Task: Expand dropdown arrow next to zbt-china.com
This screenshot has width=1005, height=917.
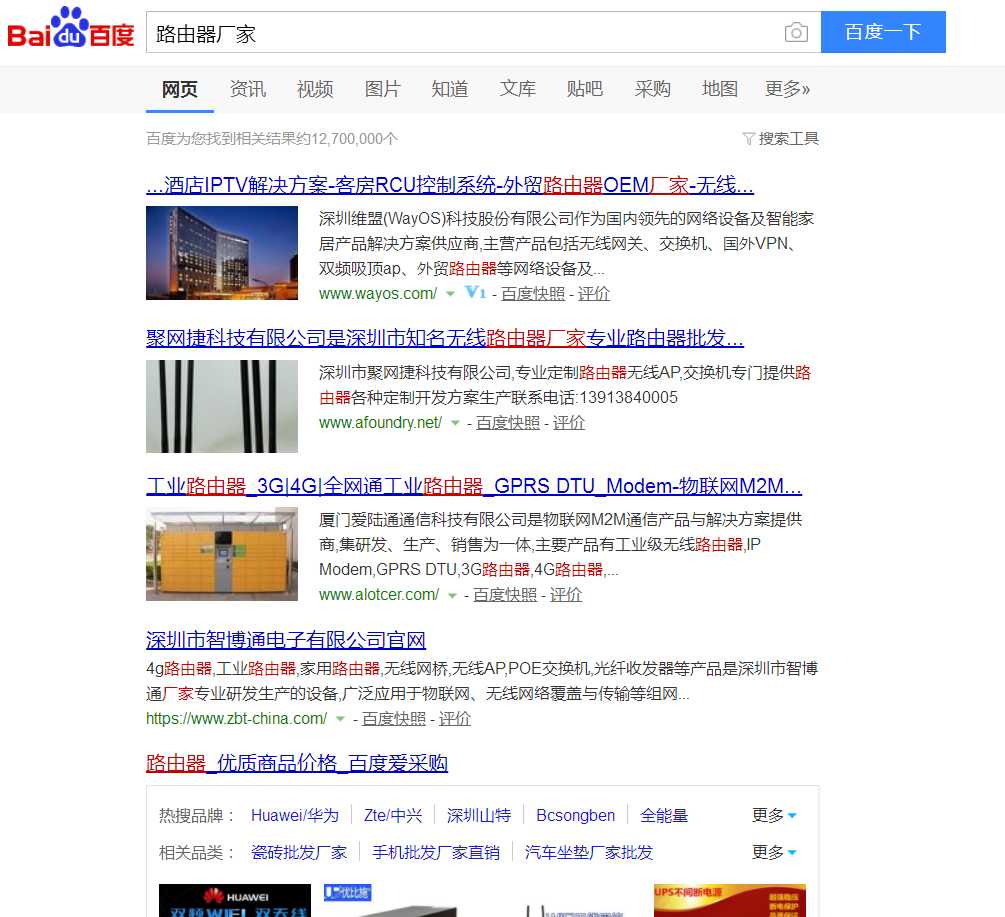Action: [x=340, y=720]
